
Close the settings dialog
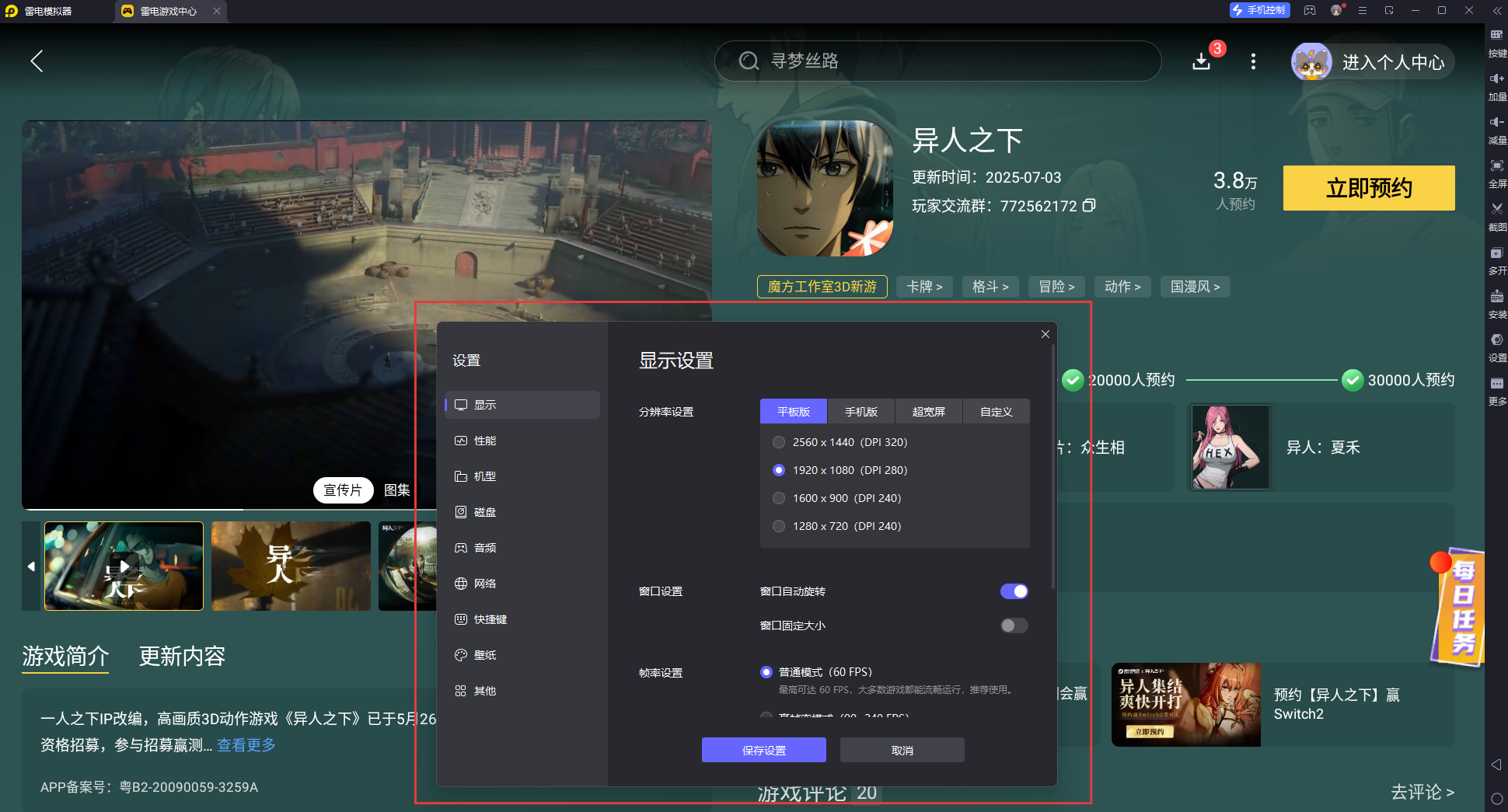tap(1045, 334)
